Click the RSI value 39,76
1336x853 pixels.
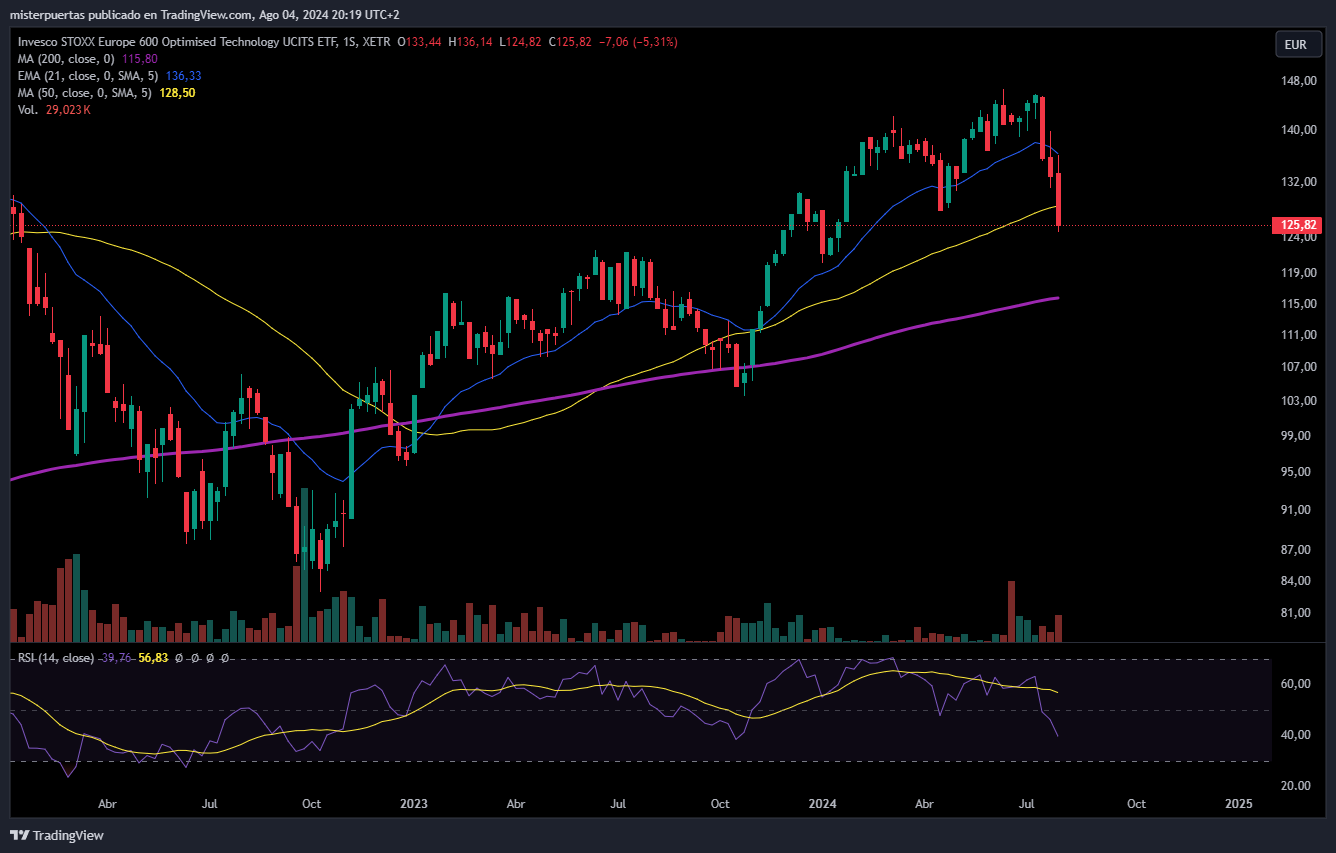(116, 658)
